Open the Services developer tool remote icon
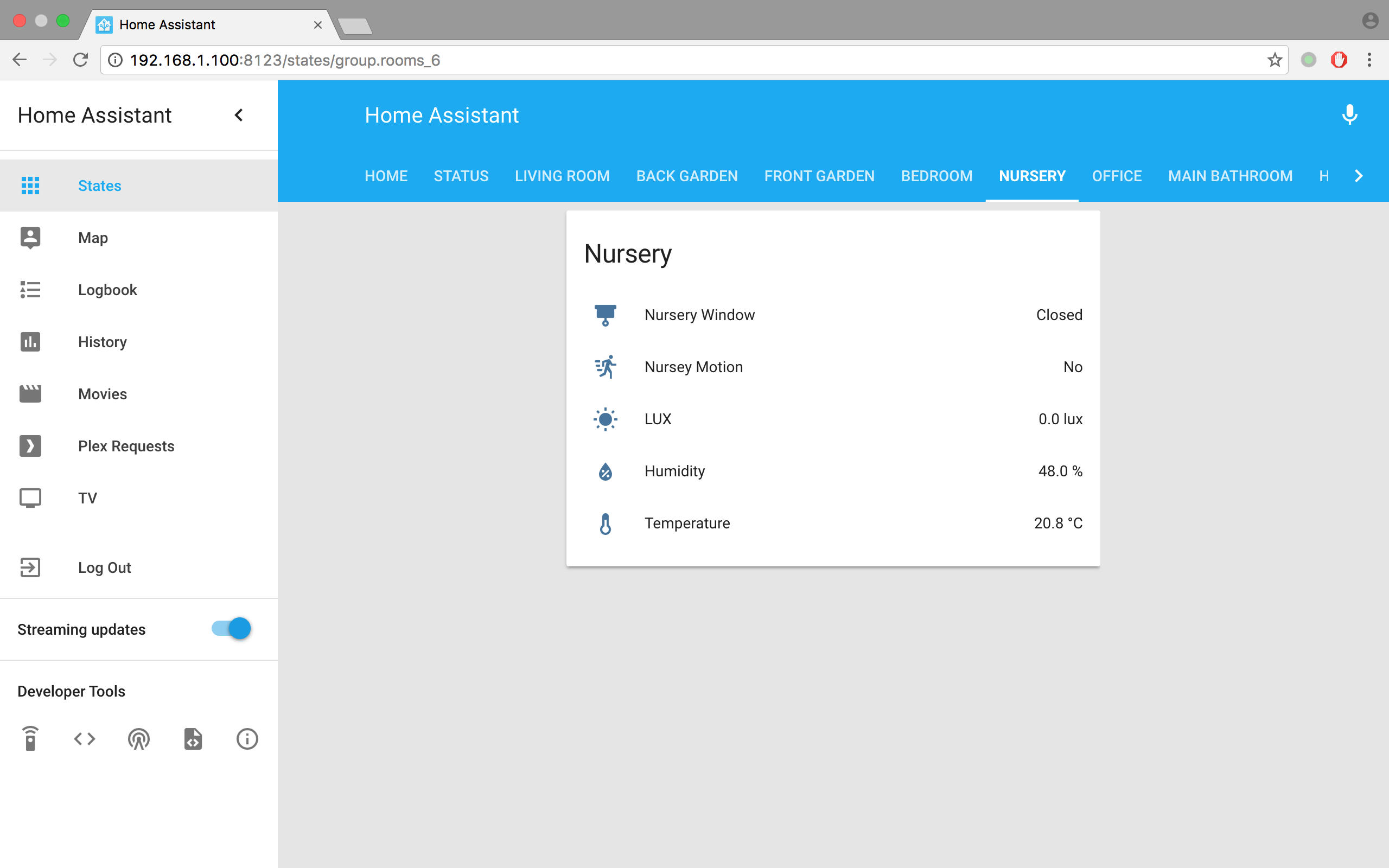The width and height of the screenshot is (1389, 868). pos(30,739)
